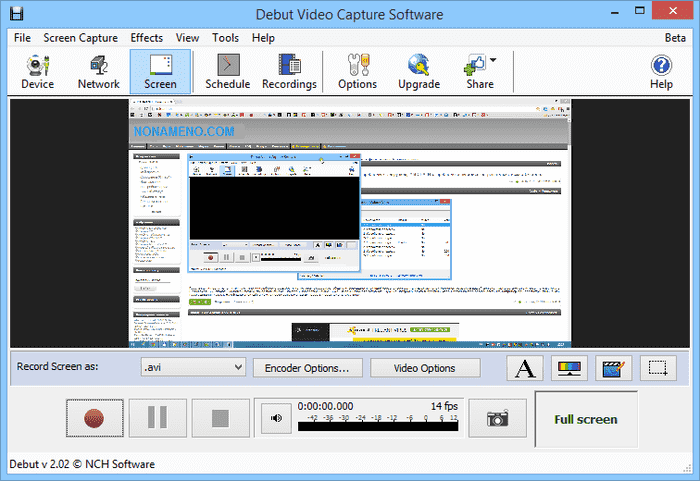Expand the Share dropdown arrow
This screenshot has width=700, height=481.
493,61
